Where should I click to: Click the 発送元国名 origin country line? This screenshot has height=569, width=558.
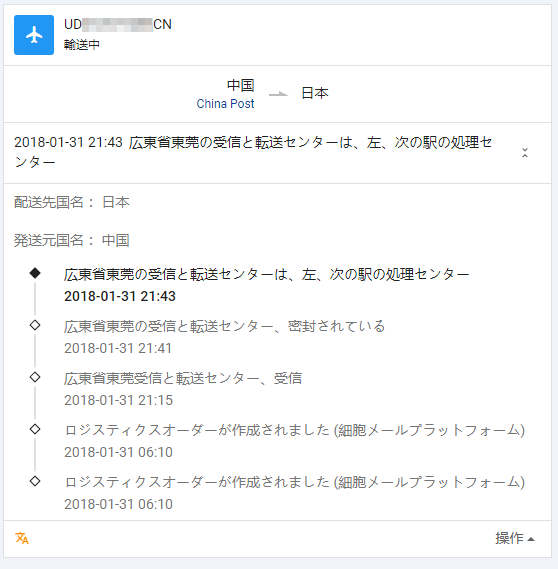click(x=72, y=240)
